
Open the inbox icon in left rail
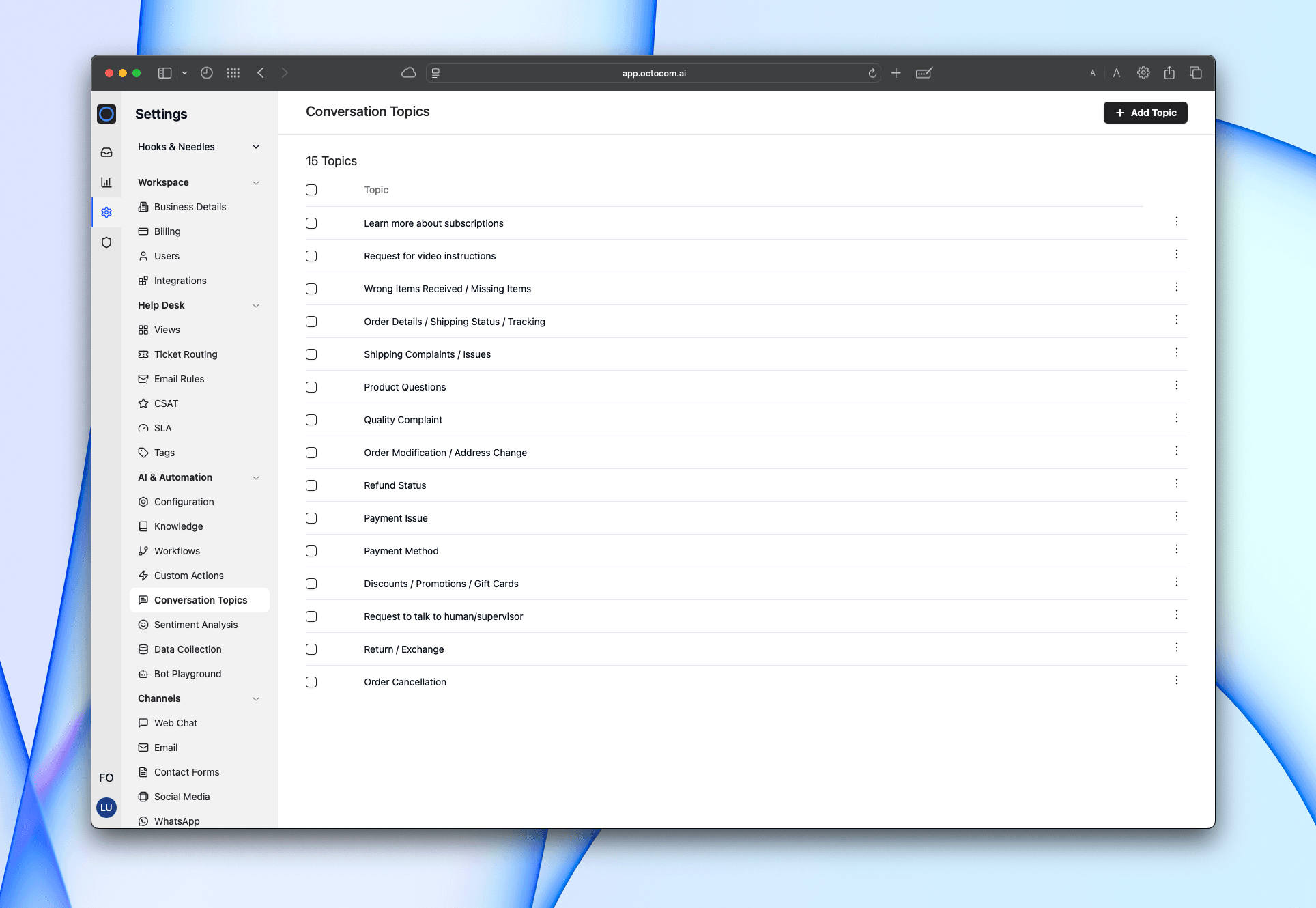(x=106, y=152)
